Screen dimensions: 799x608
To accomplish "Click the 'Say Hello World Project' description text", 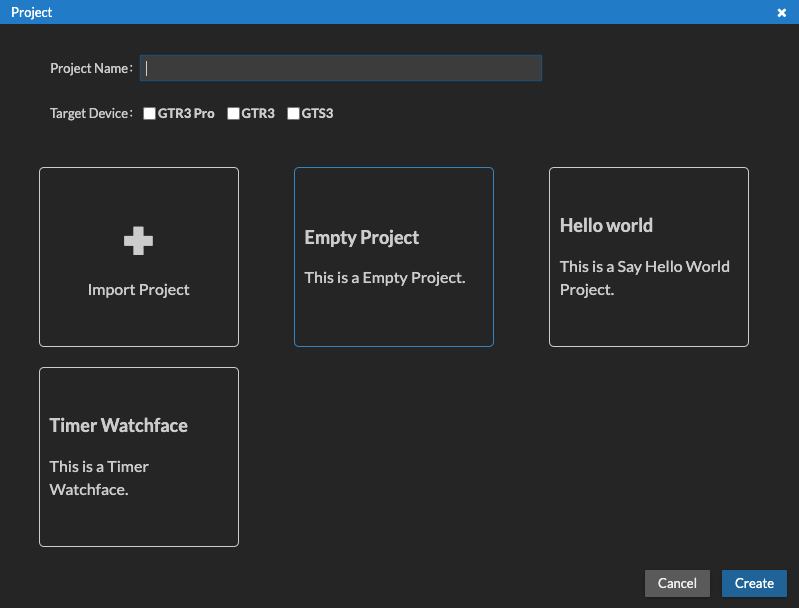I will pyautogui.click(x=644, y=278).
